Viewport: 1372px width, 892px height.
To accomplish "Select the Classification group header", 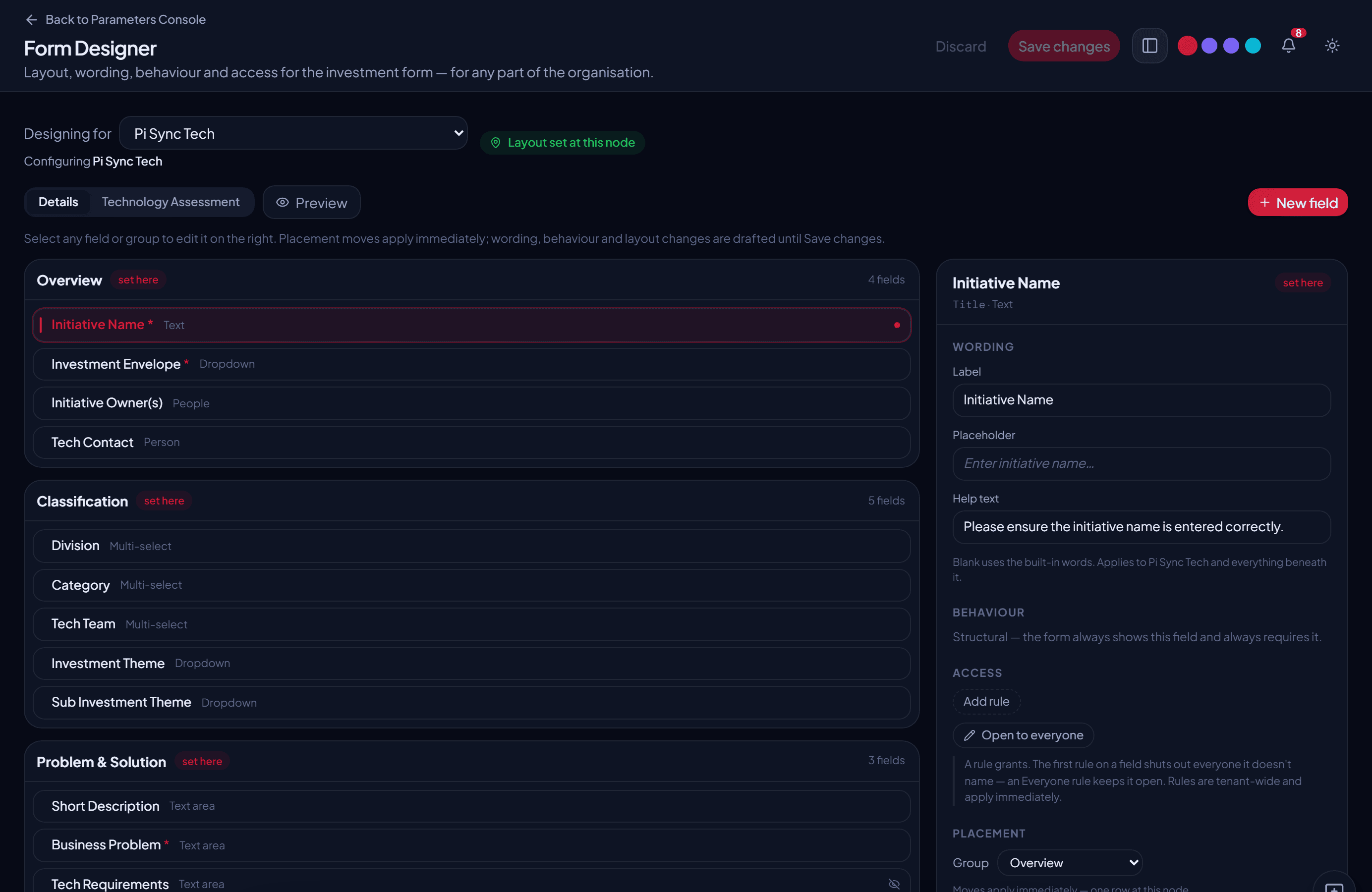I will tap(471, 501).
